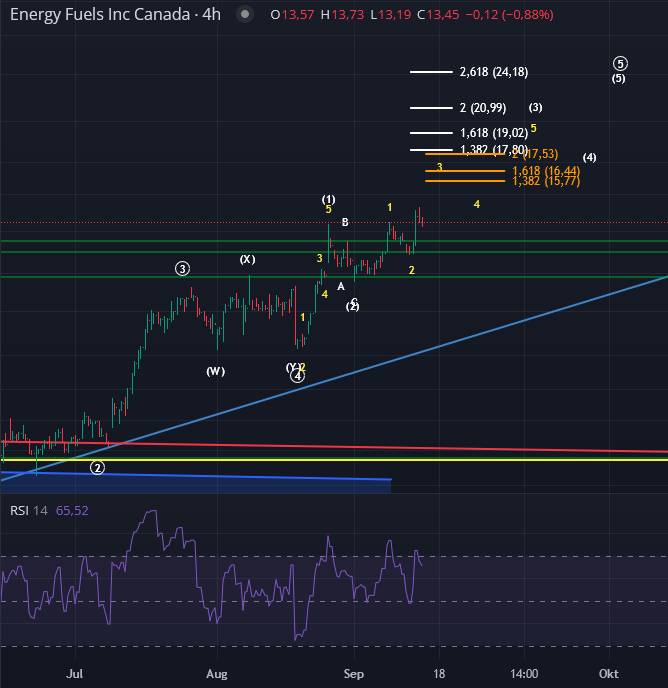668x688 pixels.
Task: Click the RSI value 65,52
Action: coord(74,510)
